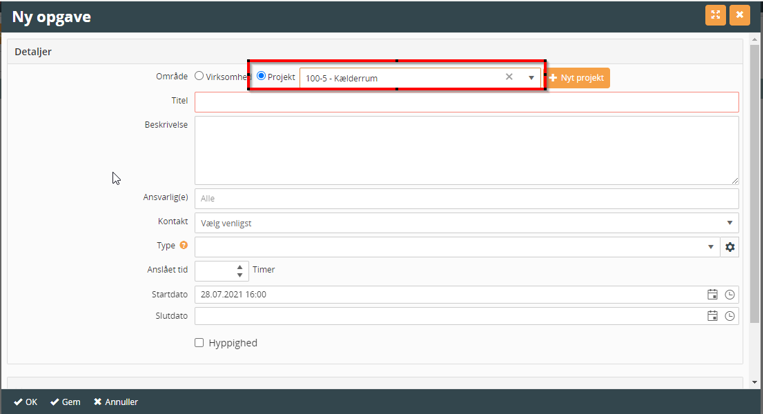Click the fullscreen expand icon in header
763x414 pixels.
pyautogui.click(x=715, y=15)
